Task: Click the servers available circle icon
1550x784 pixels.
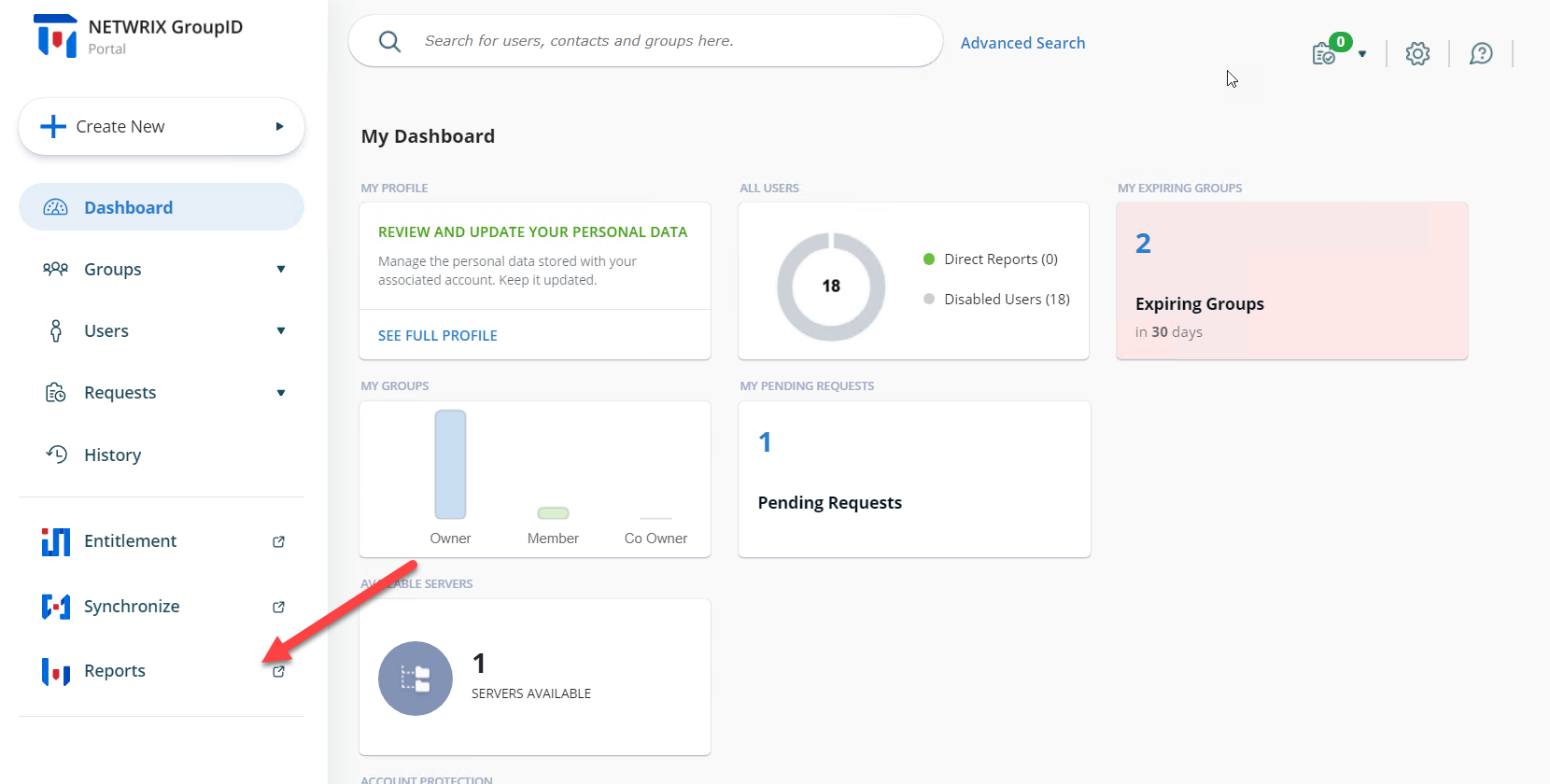Action: 416,679
